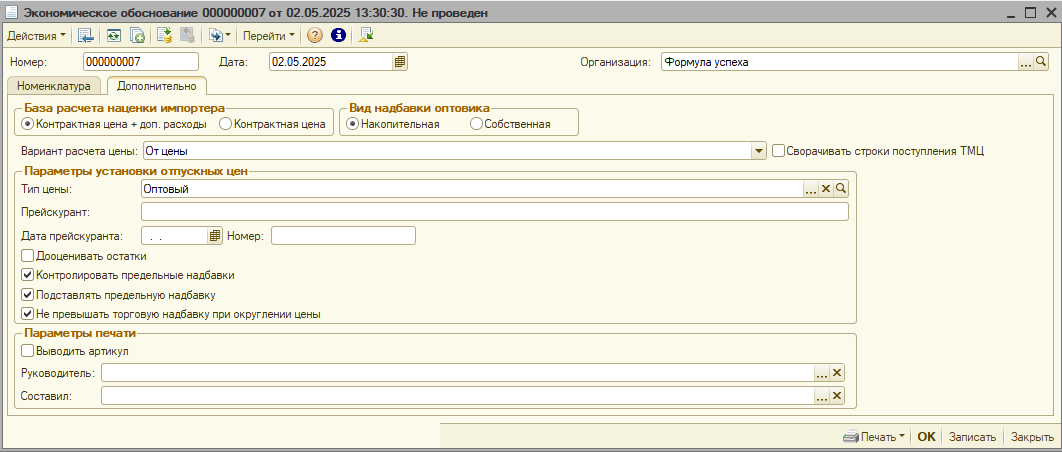
Task: Open calendar picker for Дата field
Action: 400,62
